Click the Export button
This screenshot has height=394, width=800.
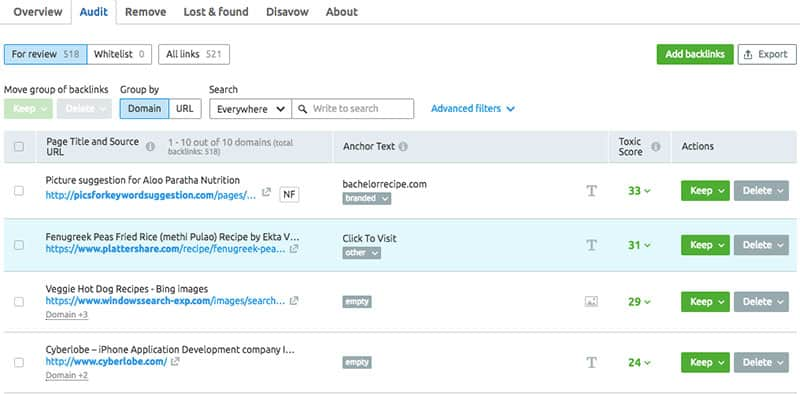pyautogui.click(x=767, y=54)
